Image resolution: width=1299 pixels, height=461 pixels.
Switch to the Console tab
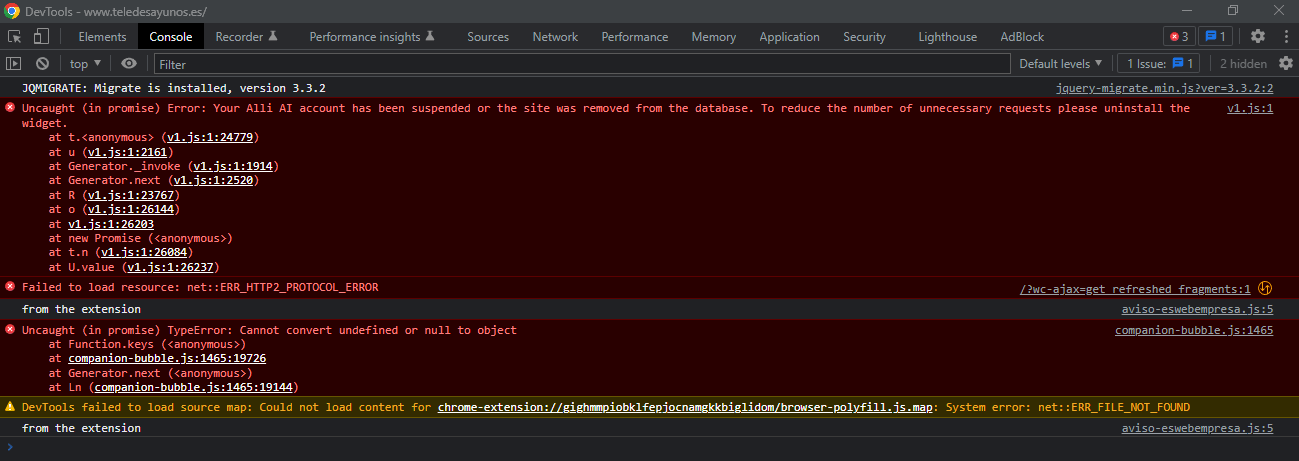pos(171,37)
